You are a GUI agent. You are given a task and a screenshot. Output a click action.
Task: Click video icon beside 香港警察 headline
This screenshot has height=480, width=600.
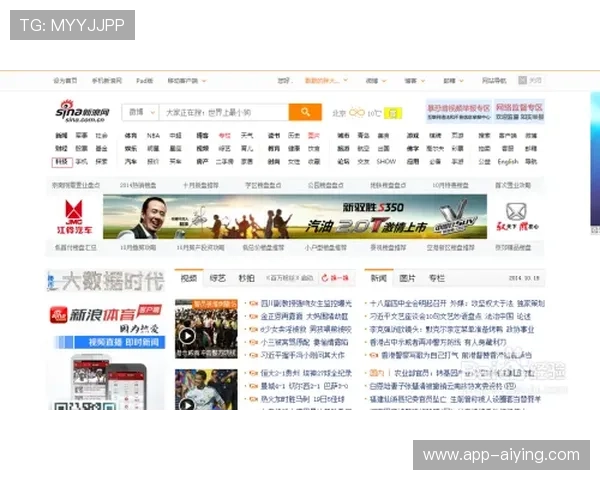coord(373,355)
